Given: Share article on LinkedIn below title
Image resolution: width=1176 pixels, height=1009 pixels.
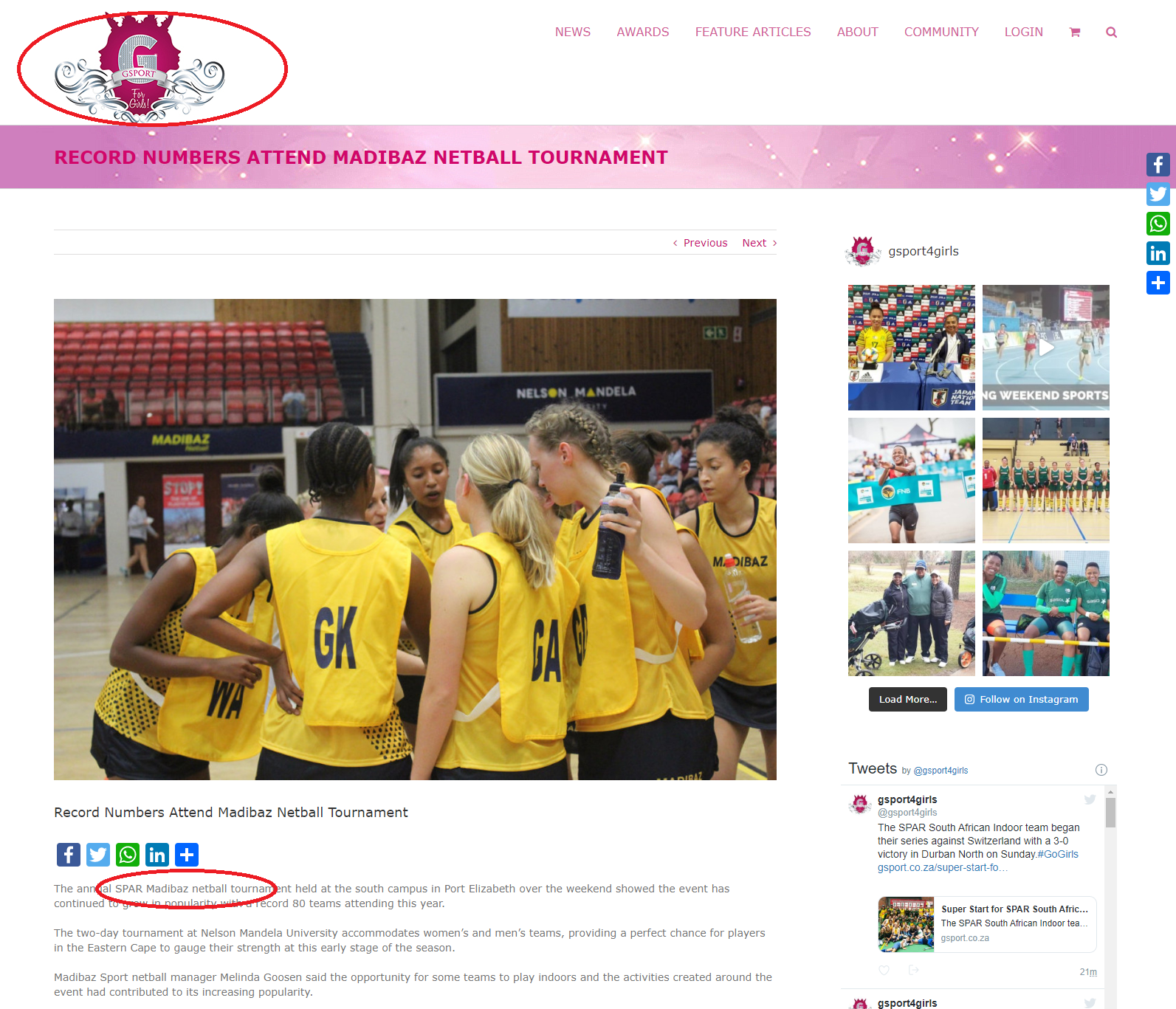Looking at the screenshot, I should pyautogui.click(x=157, y=855).
